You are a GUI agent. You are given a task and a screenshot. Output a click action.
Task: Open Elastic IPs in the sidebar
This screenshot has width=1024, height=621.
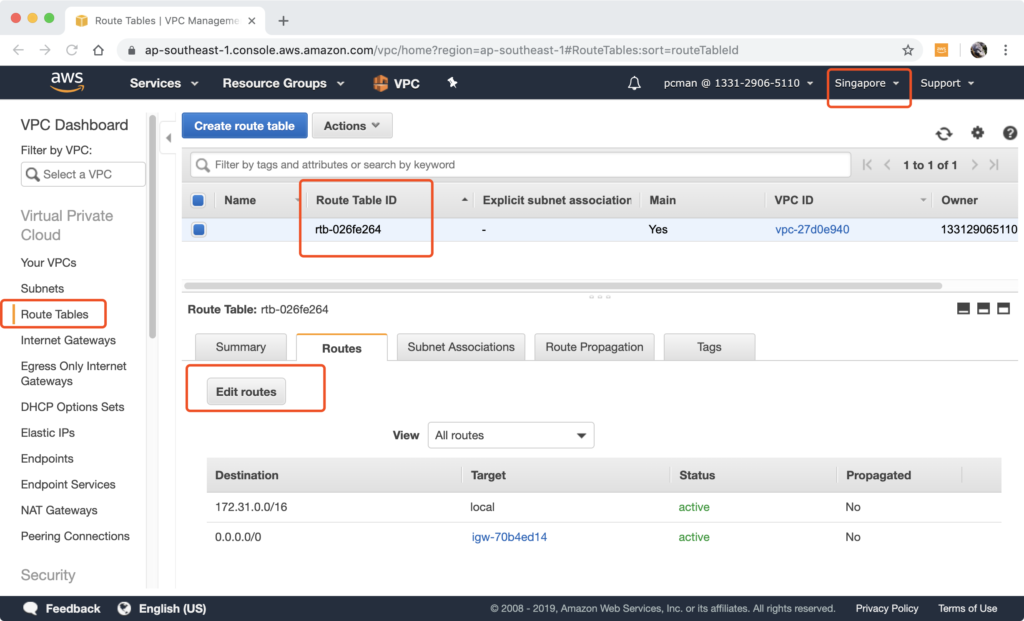click(48, 433)
